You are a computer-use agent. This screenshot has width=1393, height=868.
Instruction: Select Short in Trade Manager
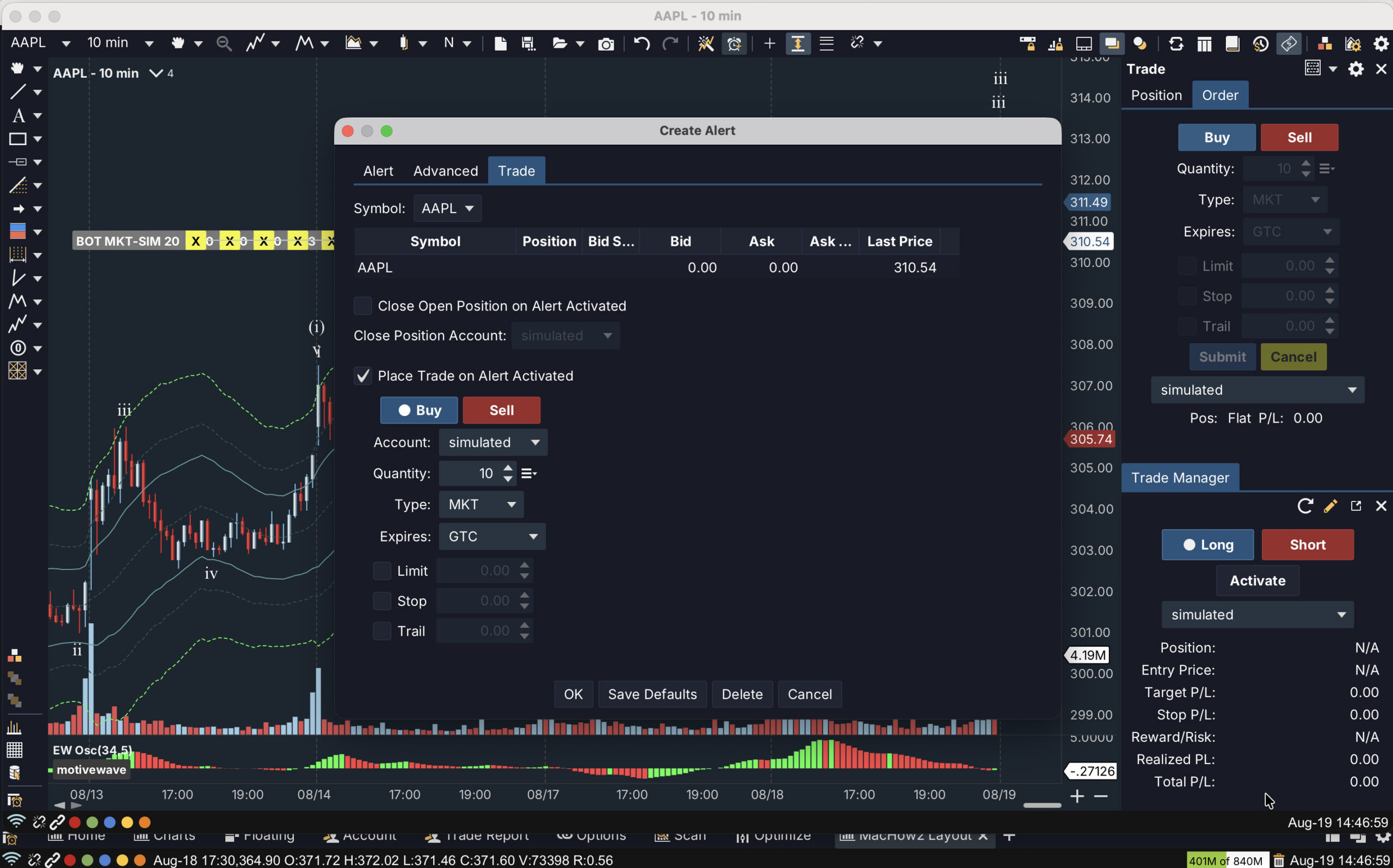tap(1308, 544)
